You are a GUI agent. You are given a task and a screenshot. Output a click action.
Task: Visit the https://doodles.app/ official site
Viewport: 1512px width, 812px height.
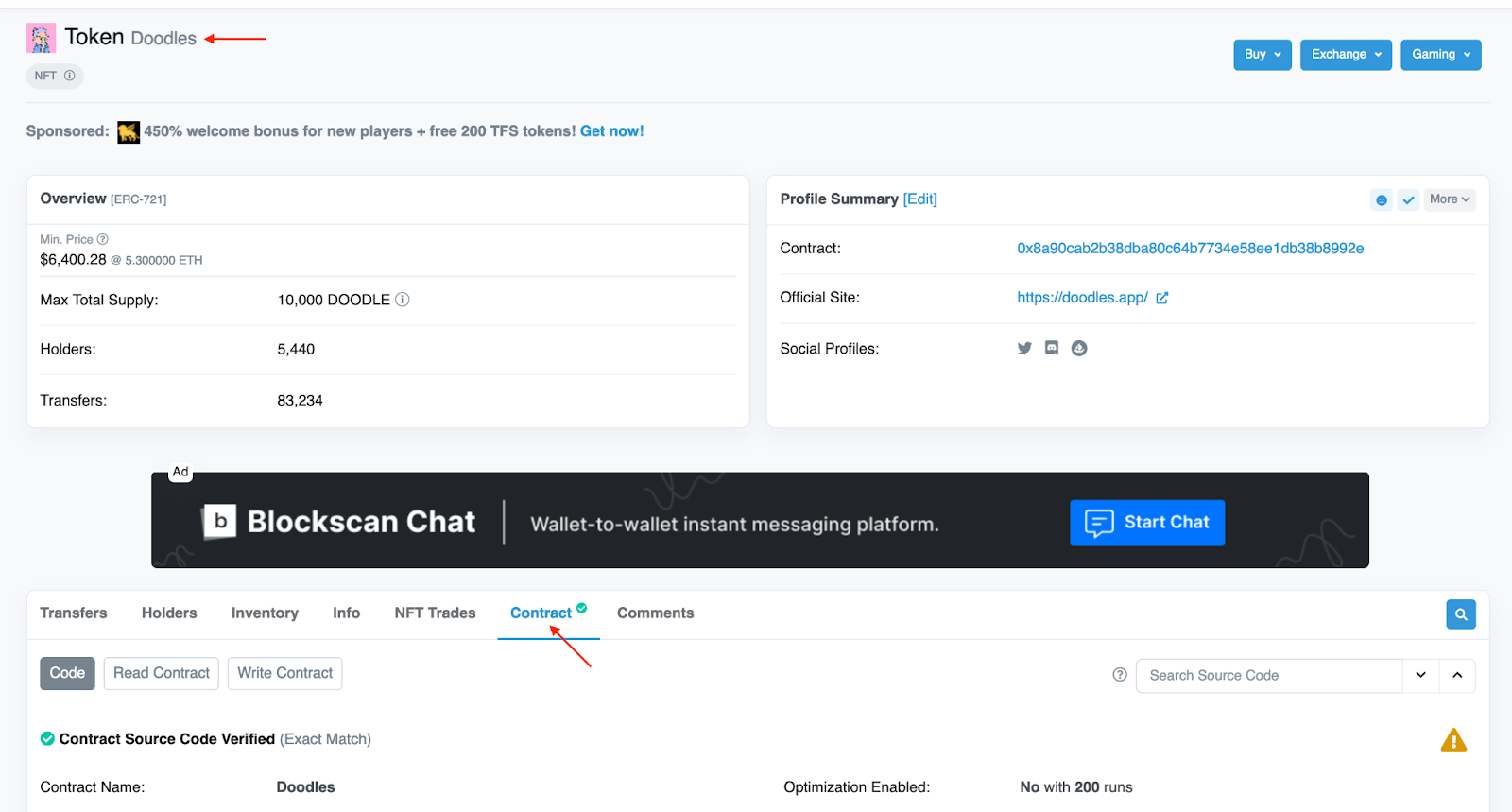tap(1082, 298)
